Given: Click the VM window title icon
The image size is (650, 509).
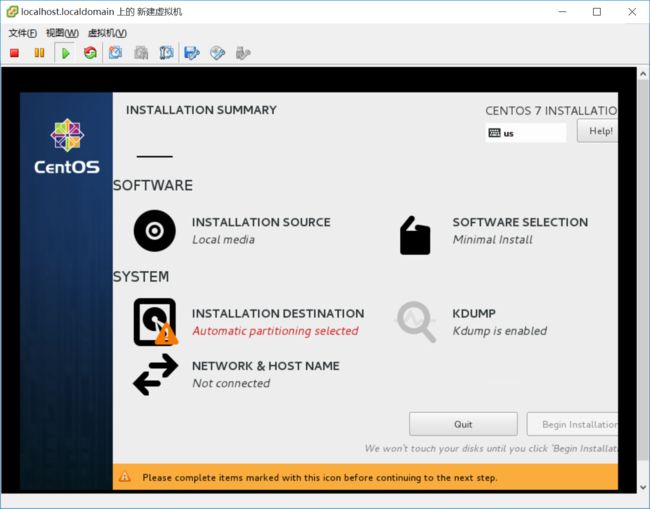Looking at the screenshot, I should point(12,12).
